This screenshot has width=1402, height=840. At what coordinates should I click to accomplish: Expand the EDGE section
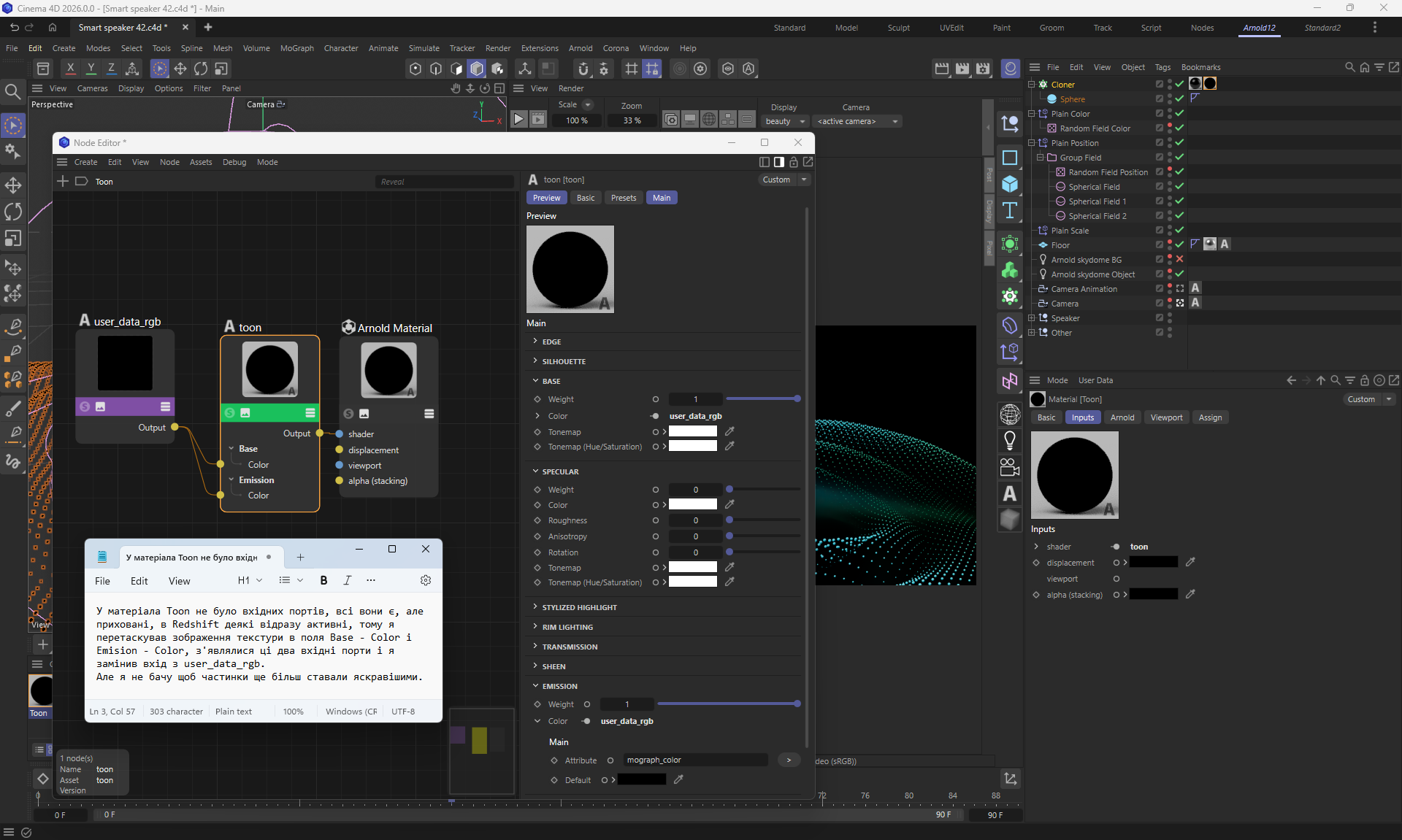click(x=535, y=342)
